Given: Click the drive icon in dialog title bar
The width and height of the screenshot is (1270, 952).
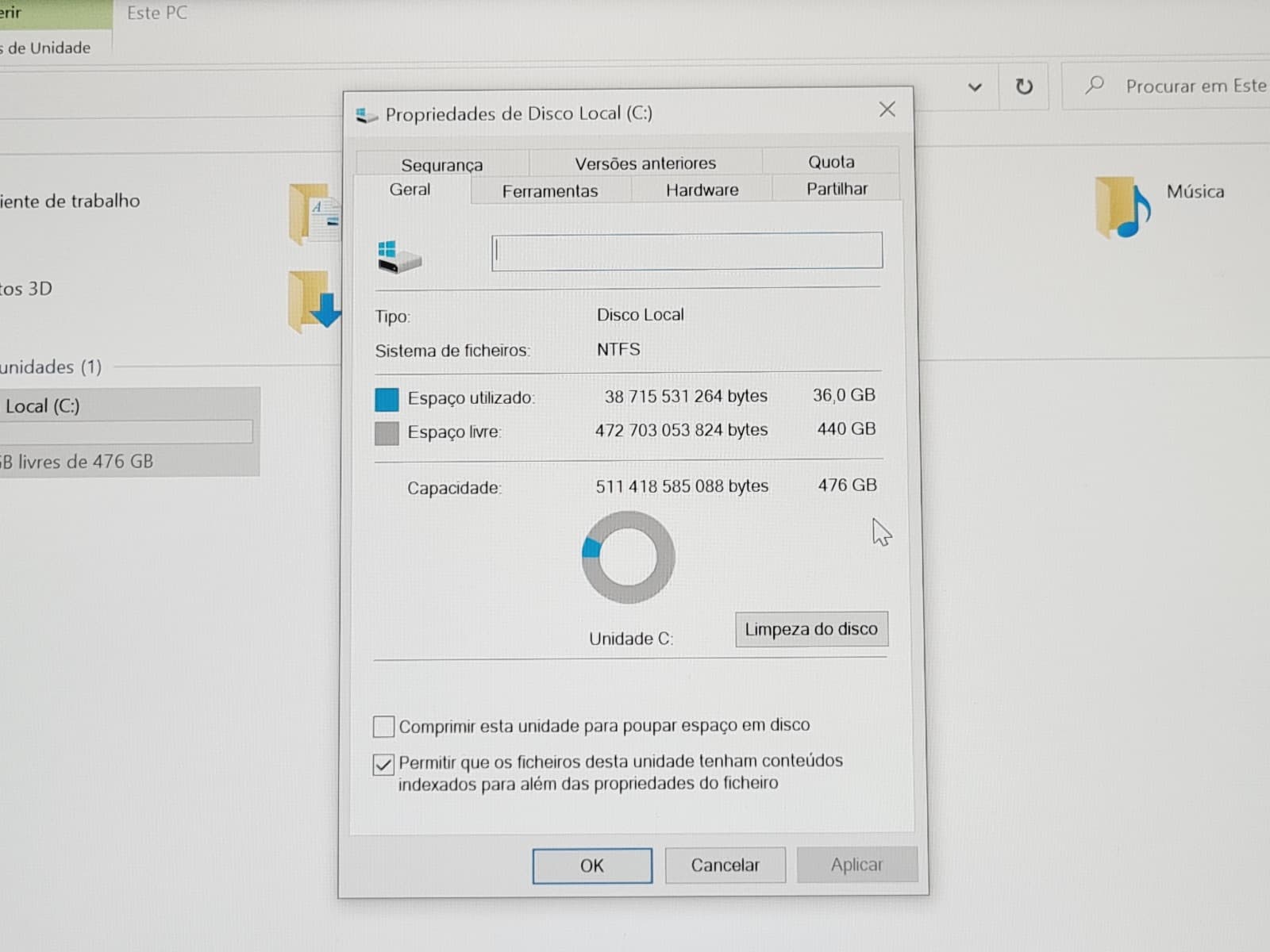Looking at the screenshot, I should pyautogui.click(x=366, y=116).
